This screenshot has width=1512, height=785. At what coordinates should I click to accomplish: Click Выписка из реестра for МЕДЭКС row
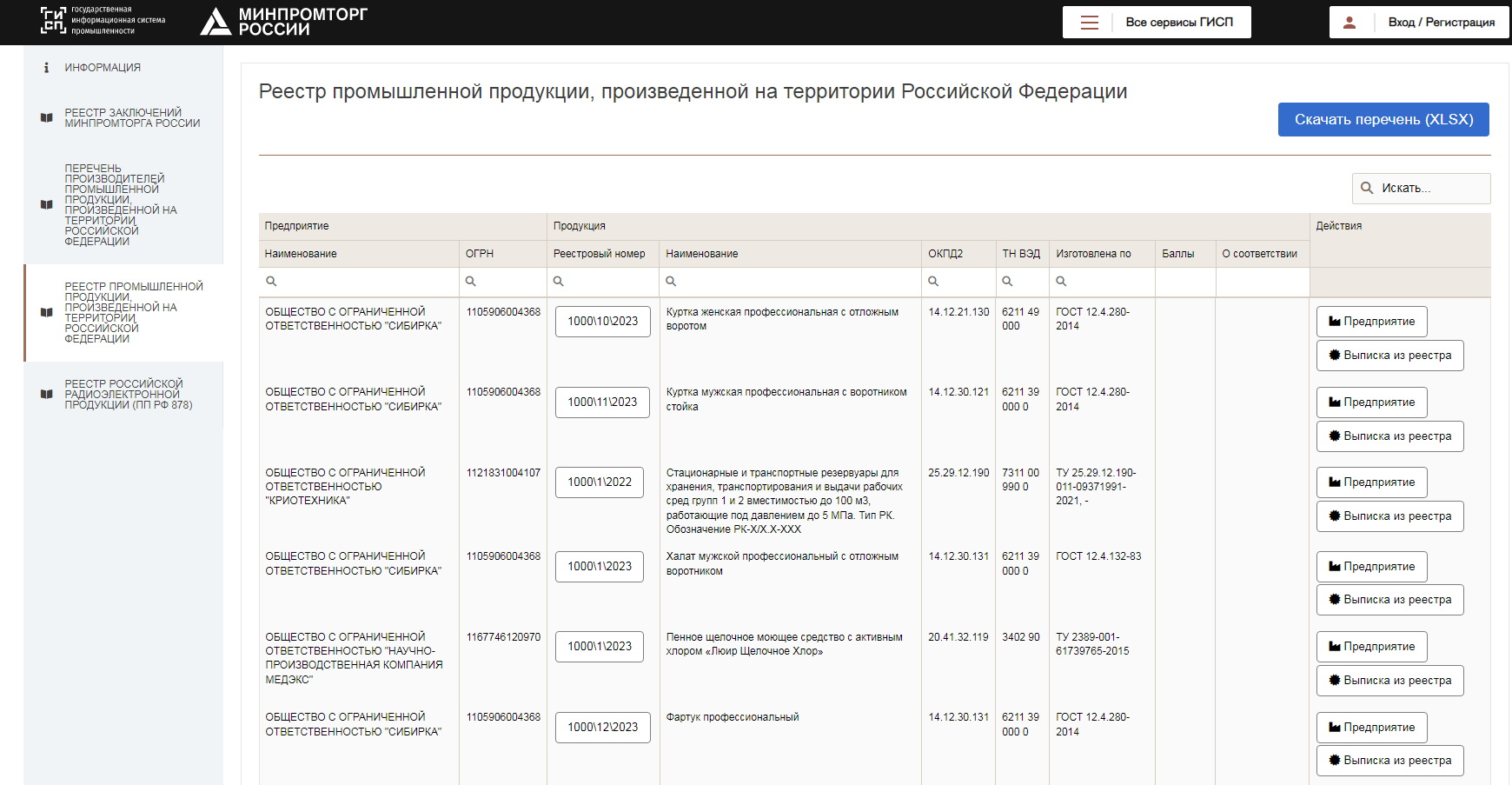click(1390, 681)
